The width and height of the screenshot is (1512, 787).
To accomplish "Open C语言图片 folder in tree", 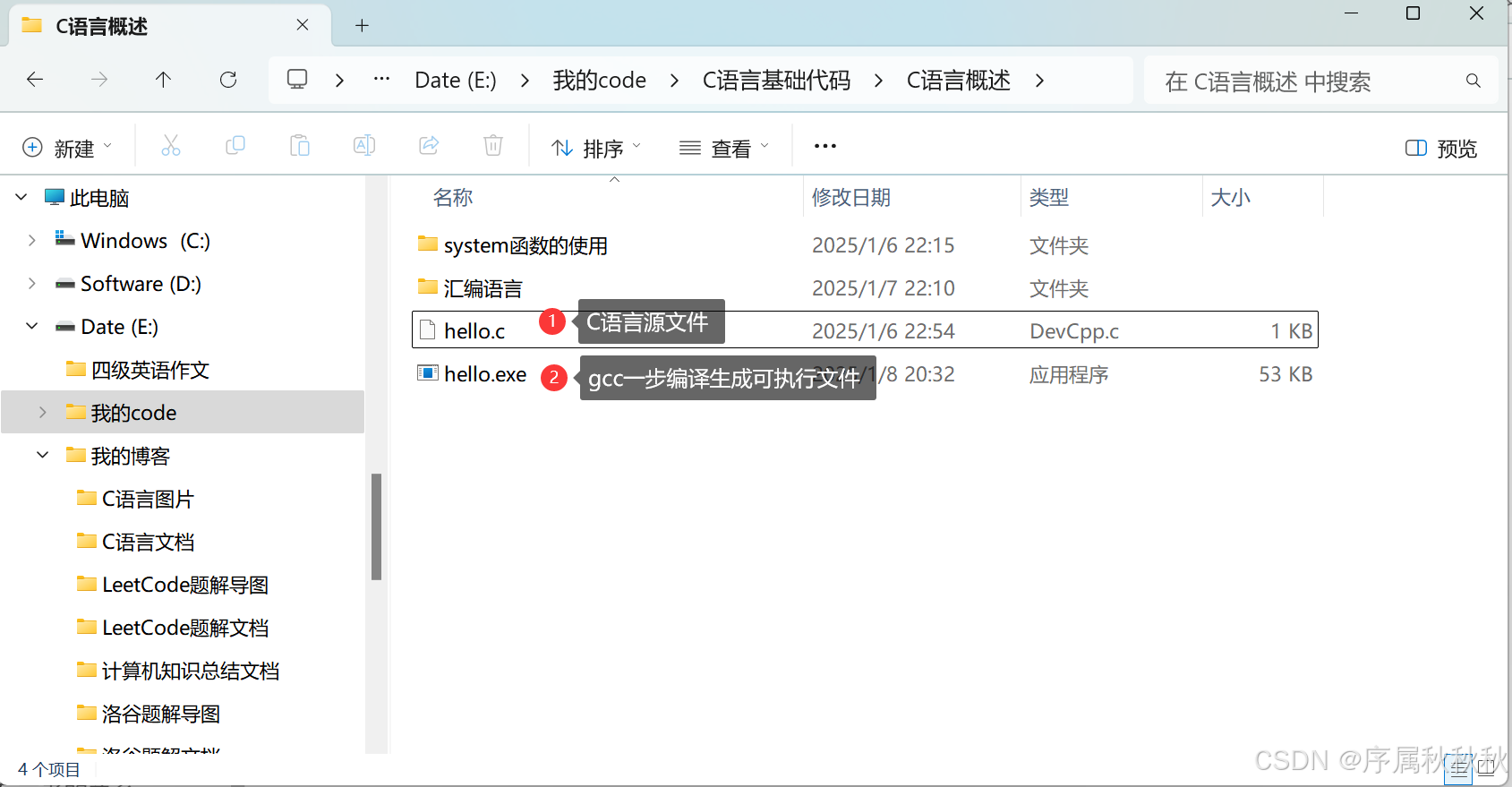I will point(148,499).
